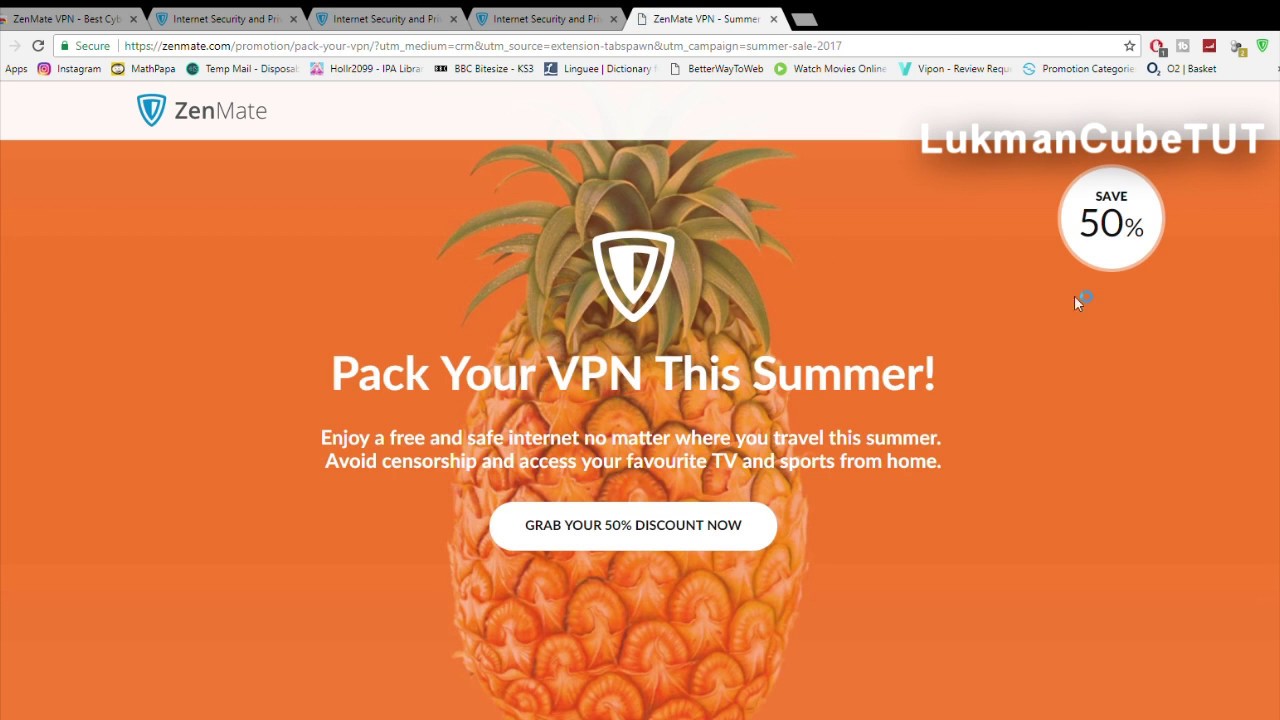1280x720 pixels.
Task: Open the Instagram bookmark
Action: point(69,69)
